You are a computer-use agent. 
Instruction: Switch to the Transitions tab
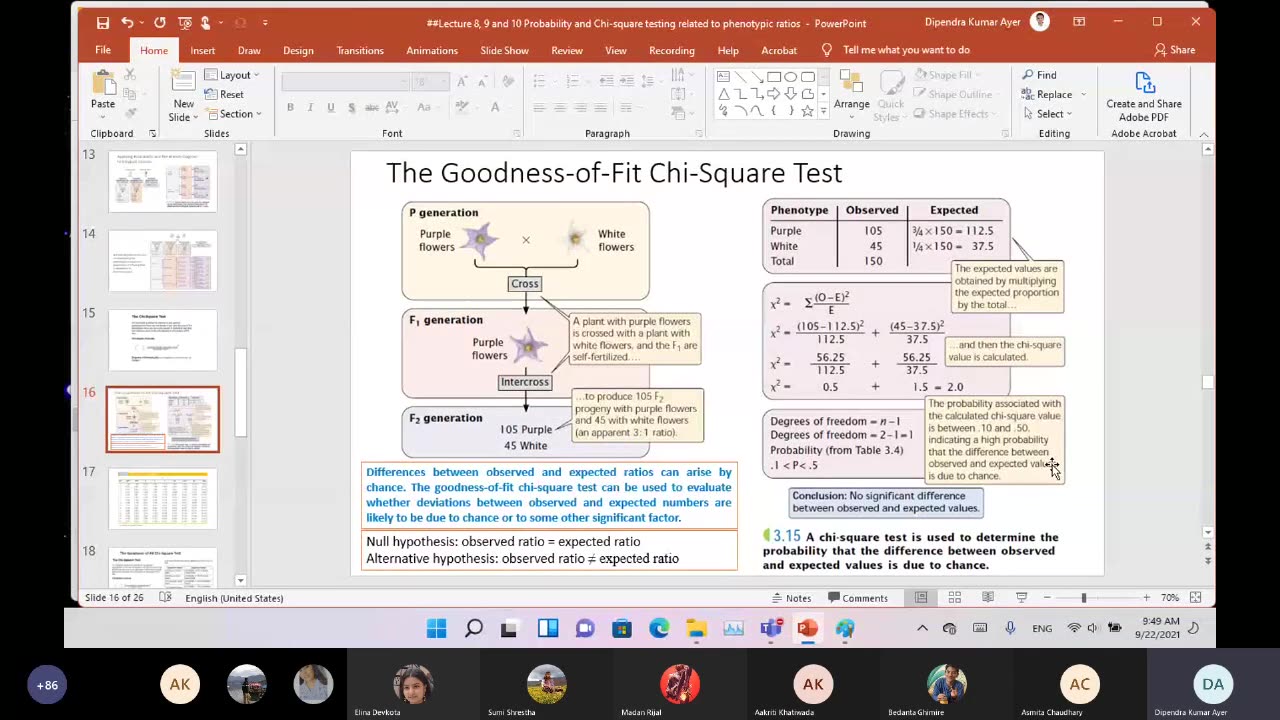coord(360,50)
